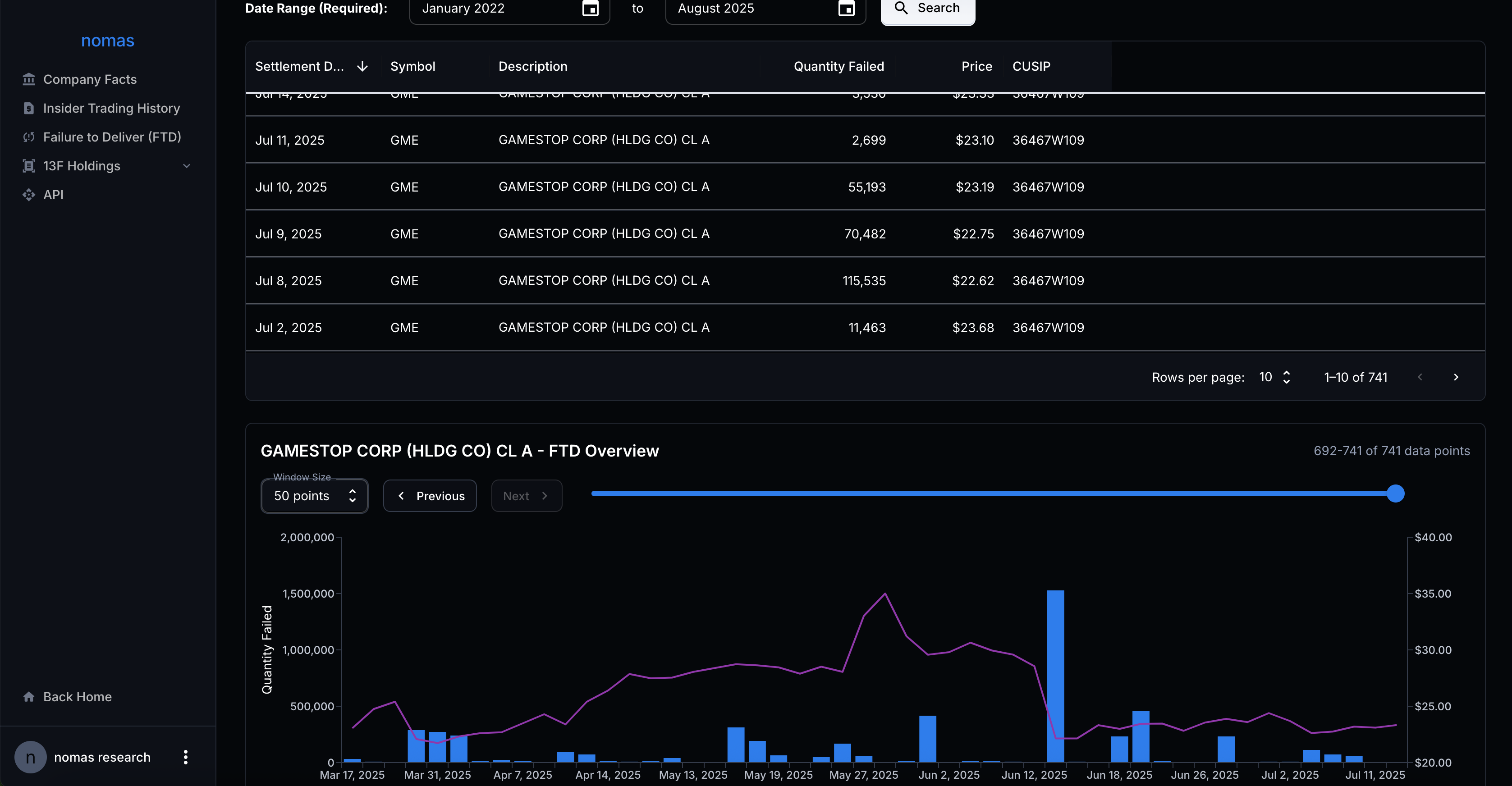Click the 692-741 of 741 data points label
This screenshot has height=786, width=1512.
click(1392, 451)
